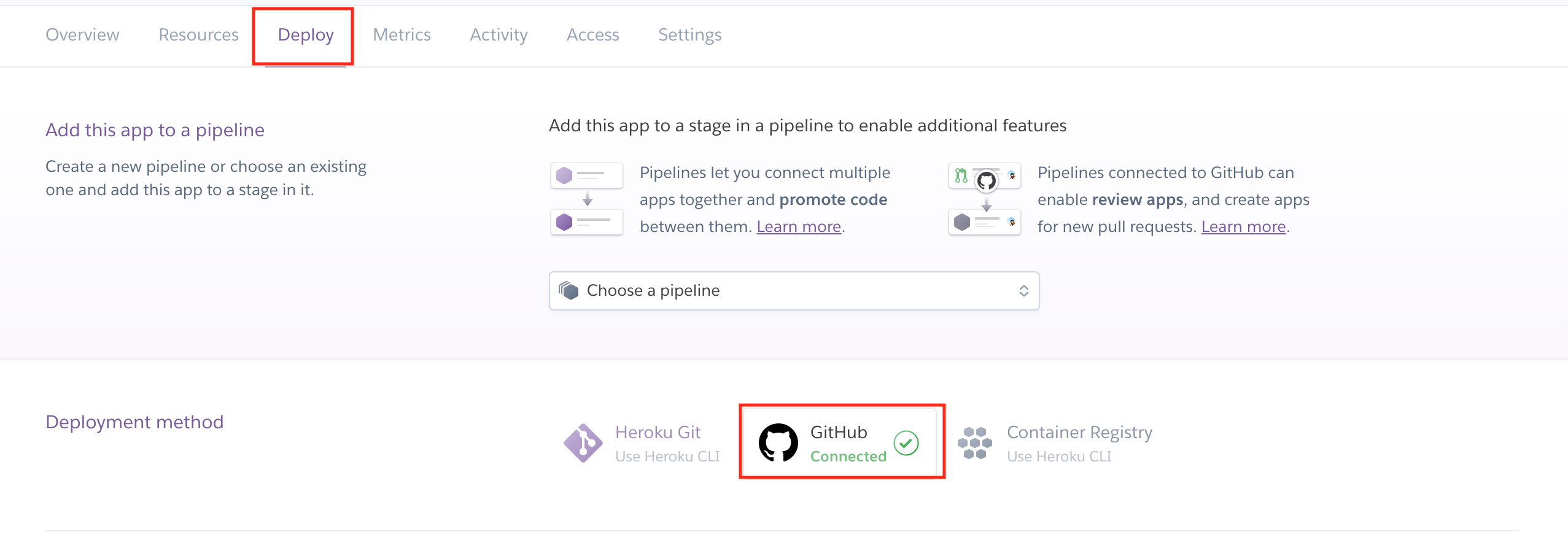1568x551 pixels.
Task: Open the Resources tab
Action: coord(198,35)
